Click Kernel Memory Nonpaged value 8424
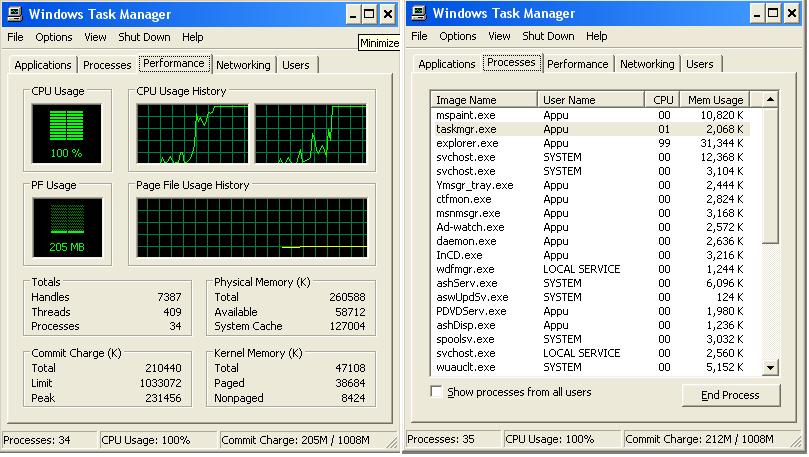The width and height of the screenshot is (809, 457). click(353, 398)
